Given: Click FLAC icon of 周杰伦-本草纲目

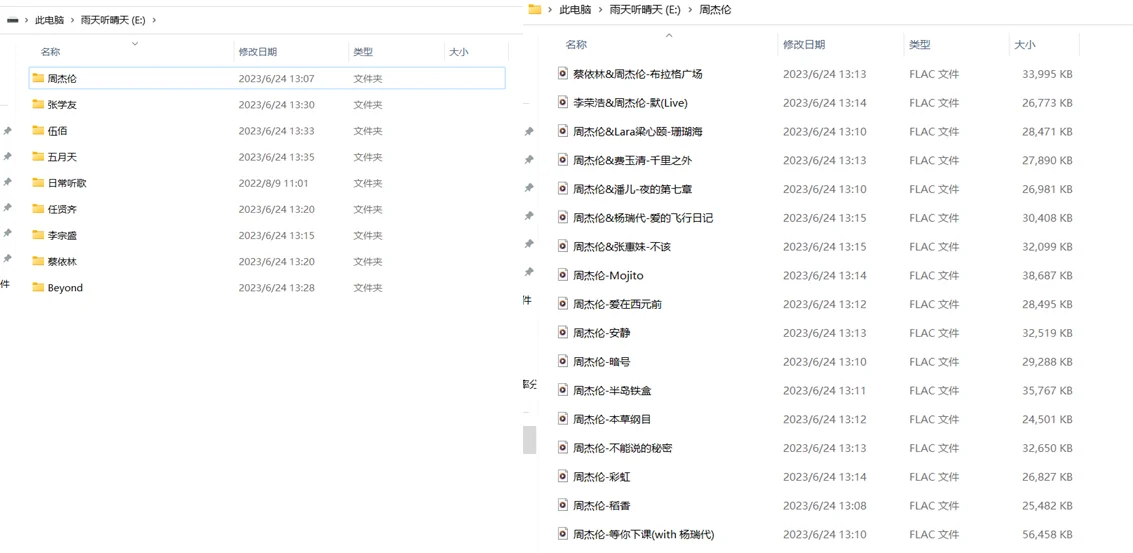Looking at the screenshot, I should pyautogui.click(x=563, y=419).
